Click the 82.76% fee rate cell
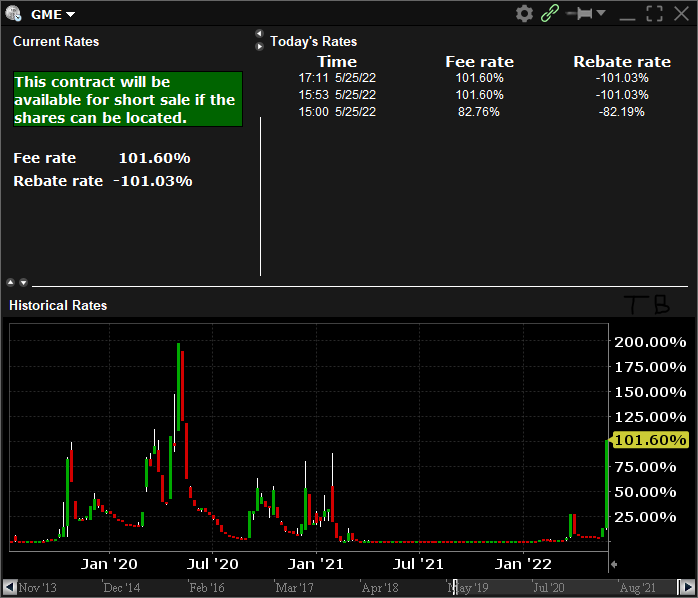The image size is (698, 598). [479, 112]
